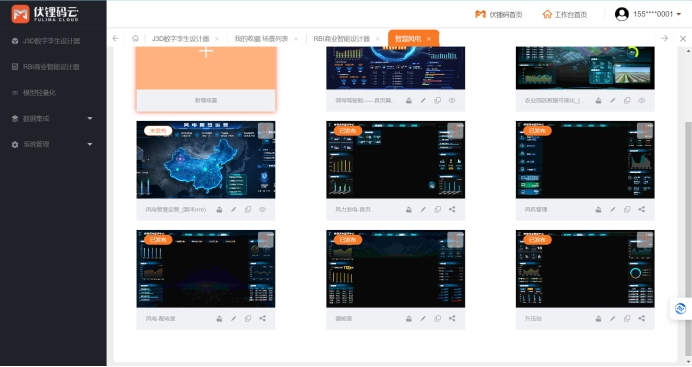Copy the 风力发电-首页 scene
The image size is (692, 367).
pos(437,210)
